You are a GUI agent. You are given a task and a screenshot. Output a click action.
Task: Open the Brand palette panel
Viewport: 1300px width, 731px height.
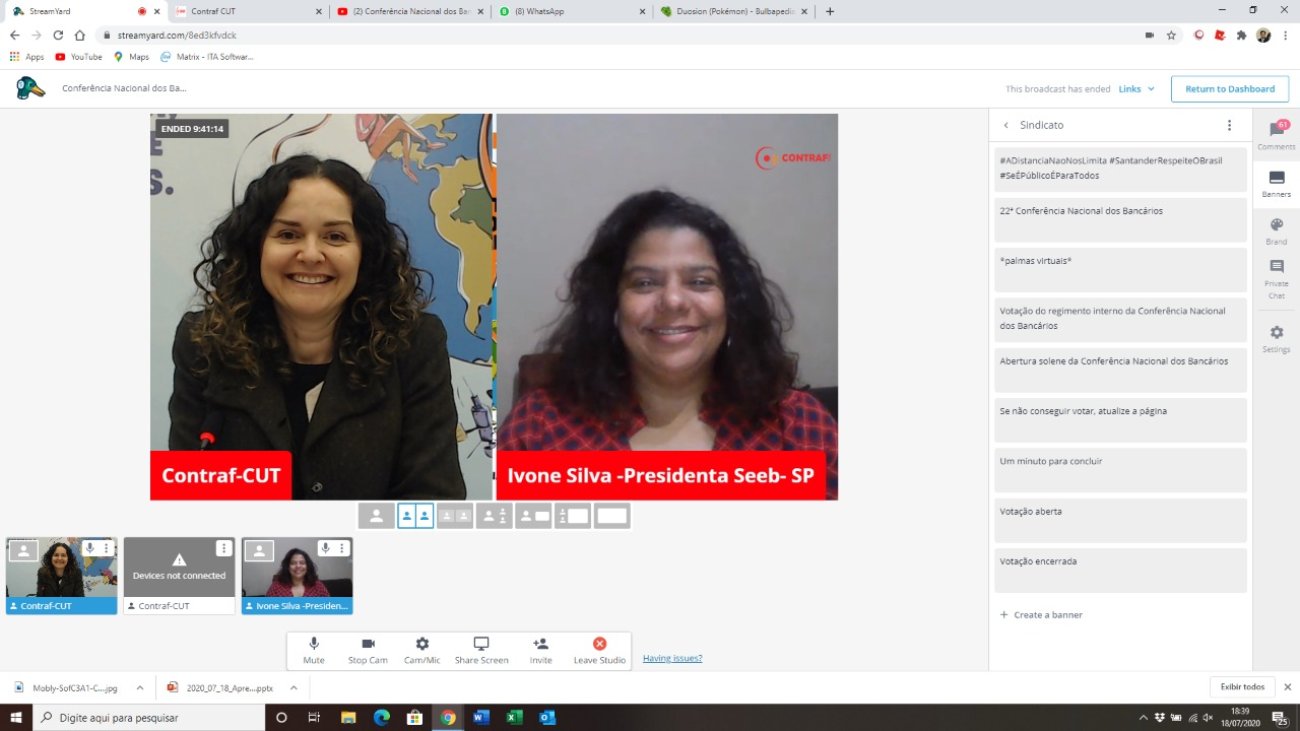[1276, 230]
